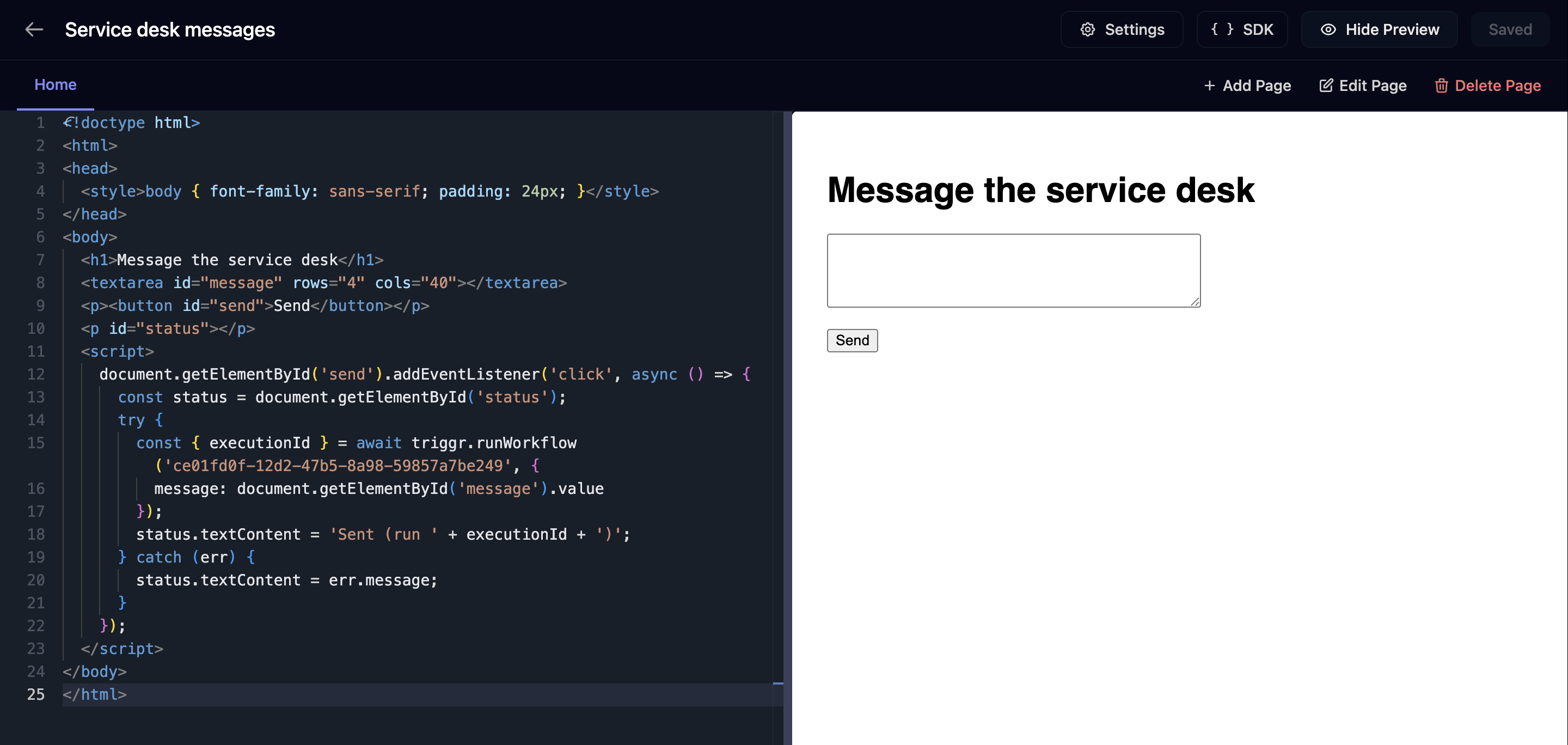Click the style body font-family line
The height and width of the screenshot is (745, 1568).
tap(370, 191)
